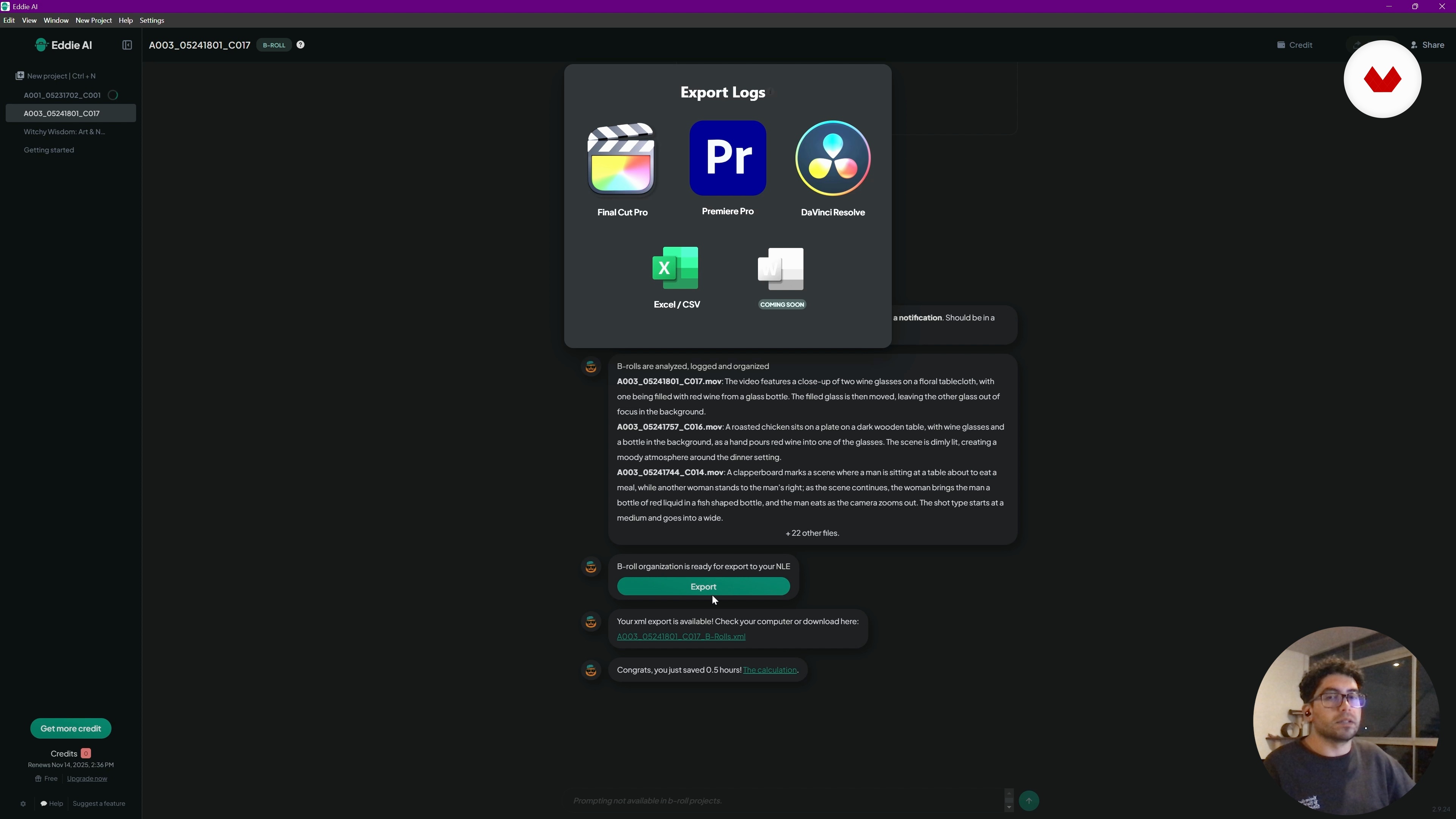Open the Window menu

56,20
